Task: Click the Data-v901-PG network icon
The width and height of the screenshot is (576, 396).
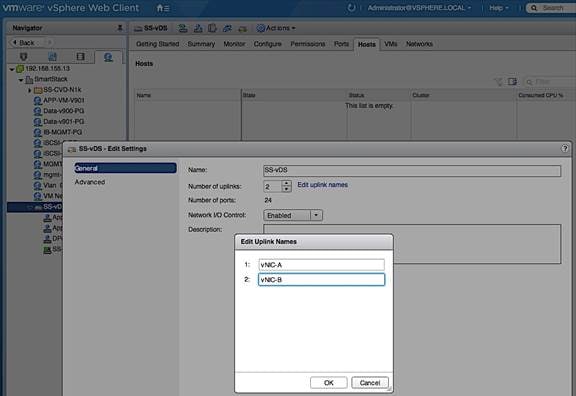Action: point(38,122)
